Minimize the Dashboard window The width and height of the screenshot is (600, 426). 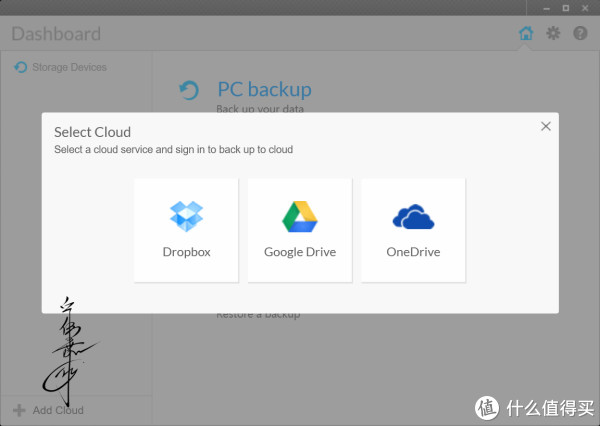coord(546,8)
